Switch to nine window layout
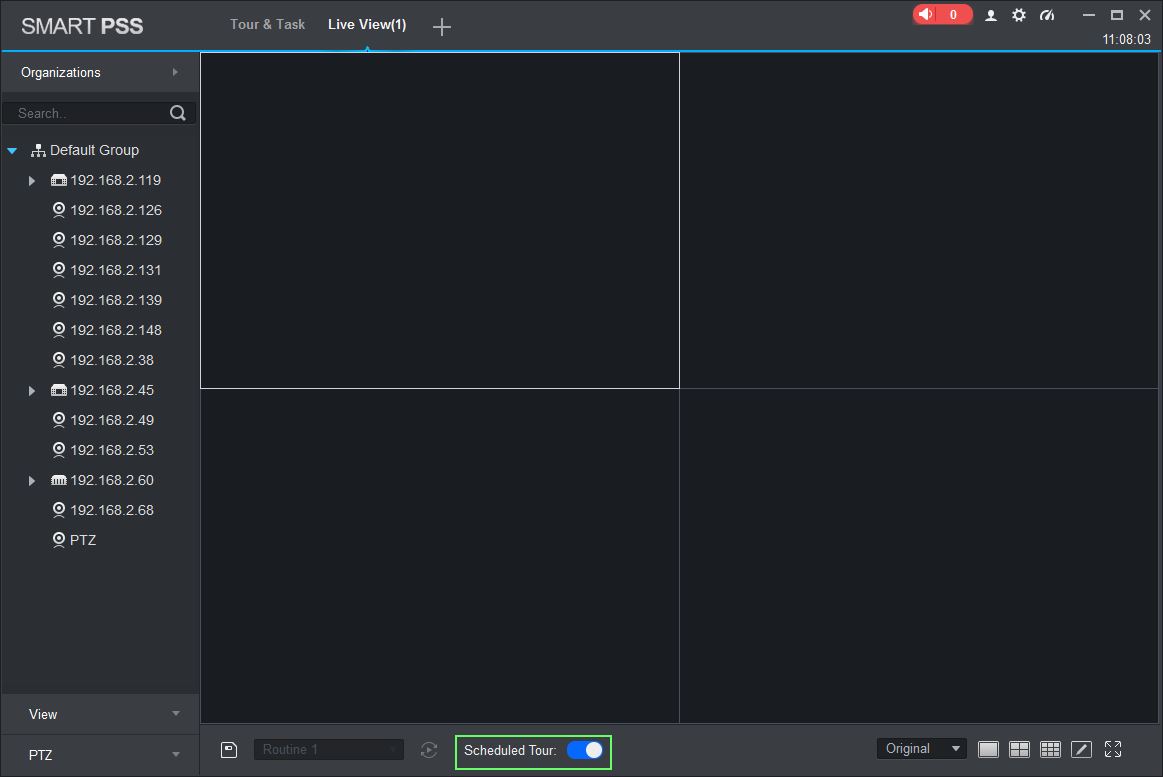This screenshot has height=777, width=1163. [1050, 750]
